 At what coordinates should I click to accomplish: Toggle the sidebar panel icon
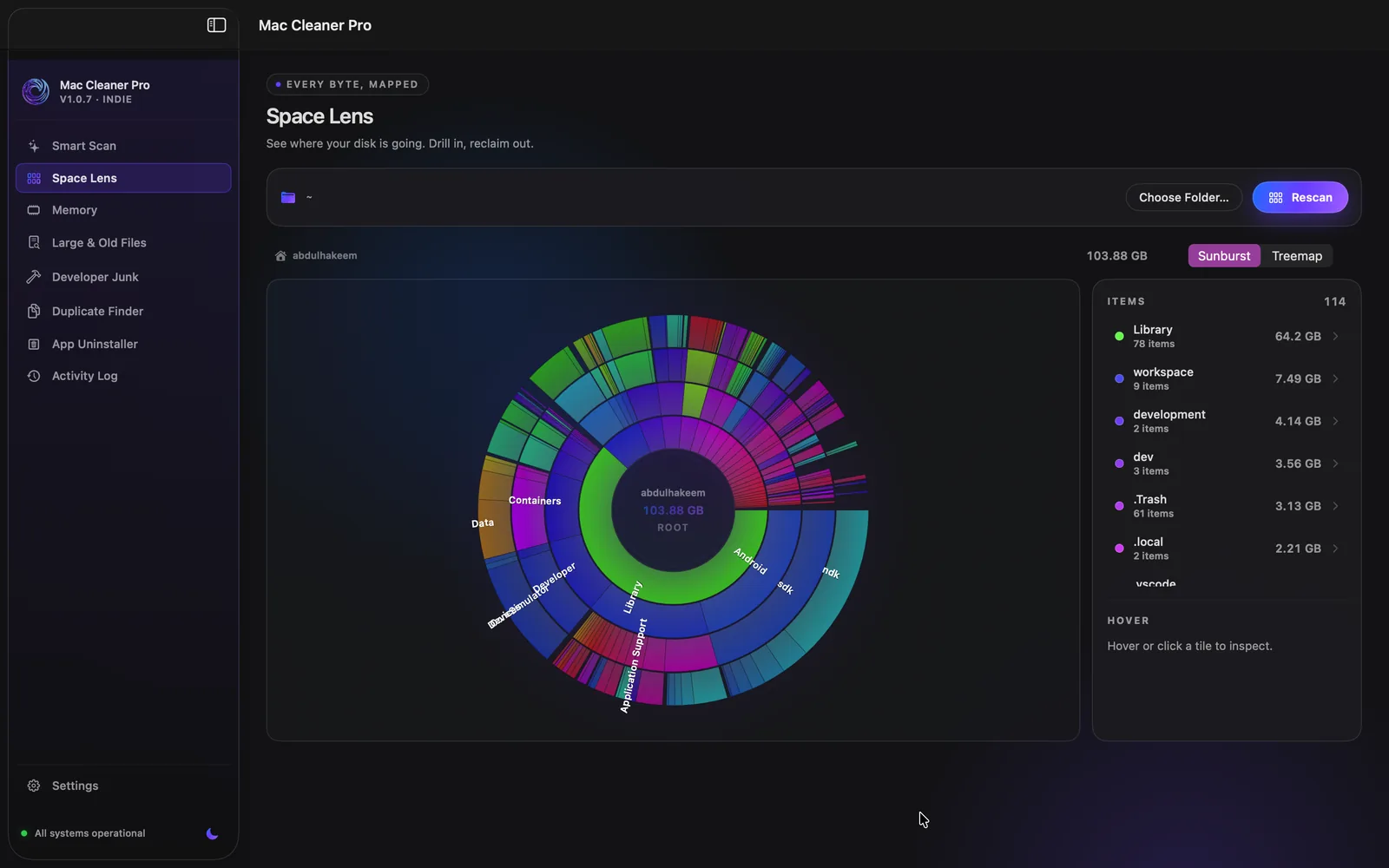(216, 25)
